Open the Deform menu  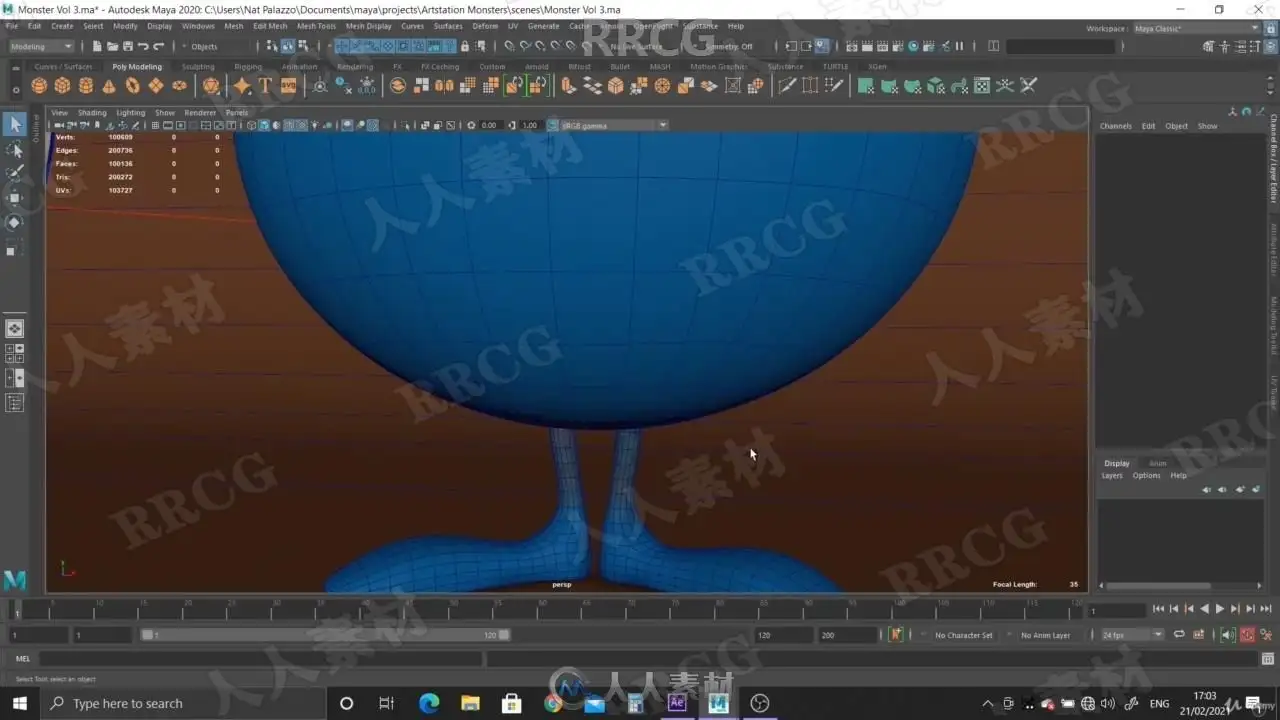click(x=485, y=26)
